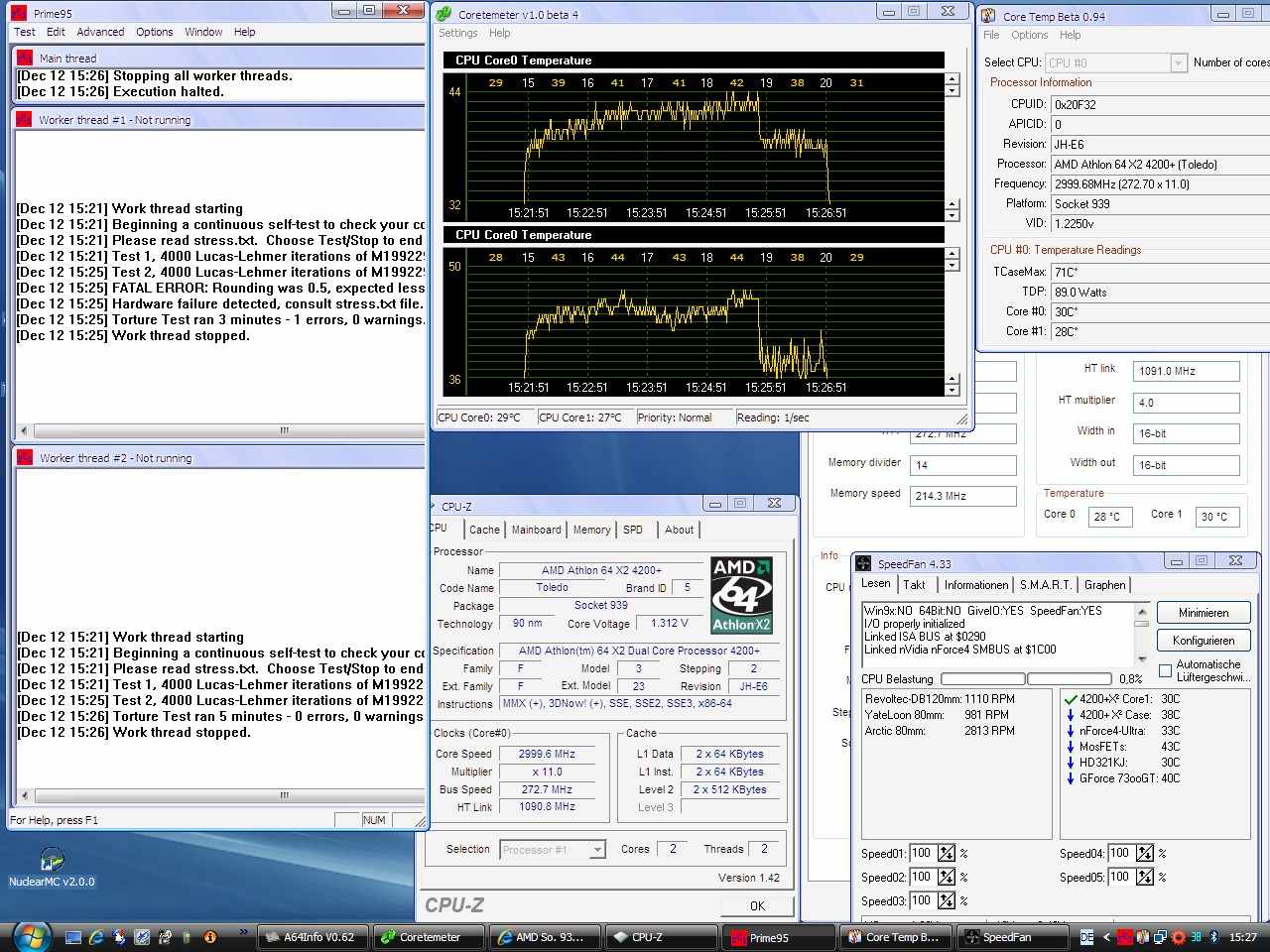The width and height of the screenshot is (1270, 952).
Task: Click the Coretemeter title bar icon
Action: 444,14
